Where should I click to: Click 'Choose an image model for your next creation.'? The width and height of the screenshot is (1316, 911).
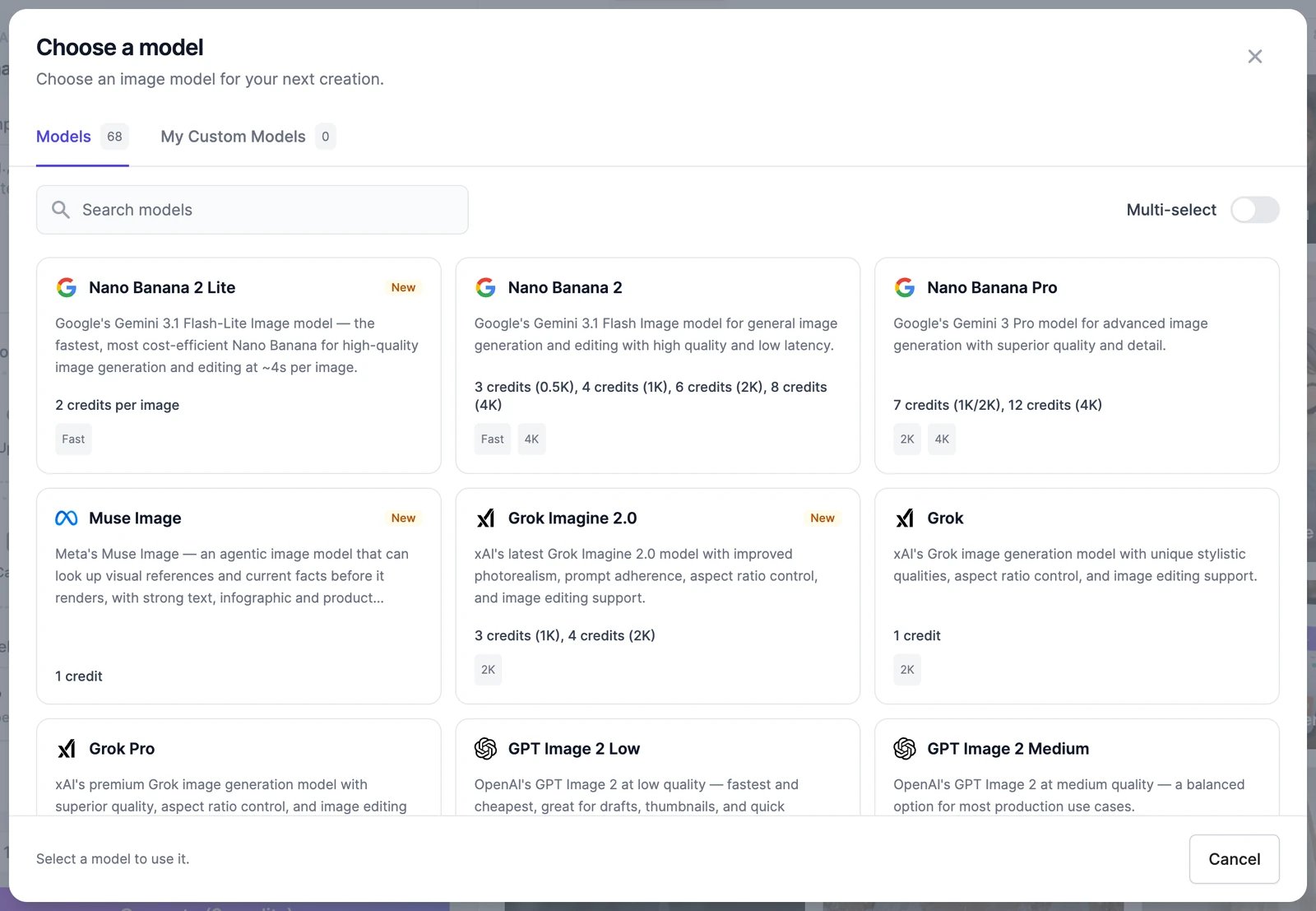coord(210,79)
